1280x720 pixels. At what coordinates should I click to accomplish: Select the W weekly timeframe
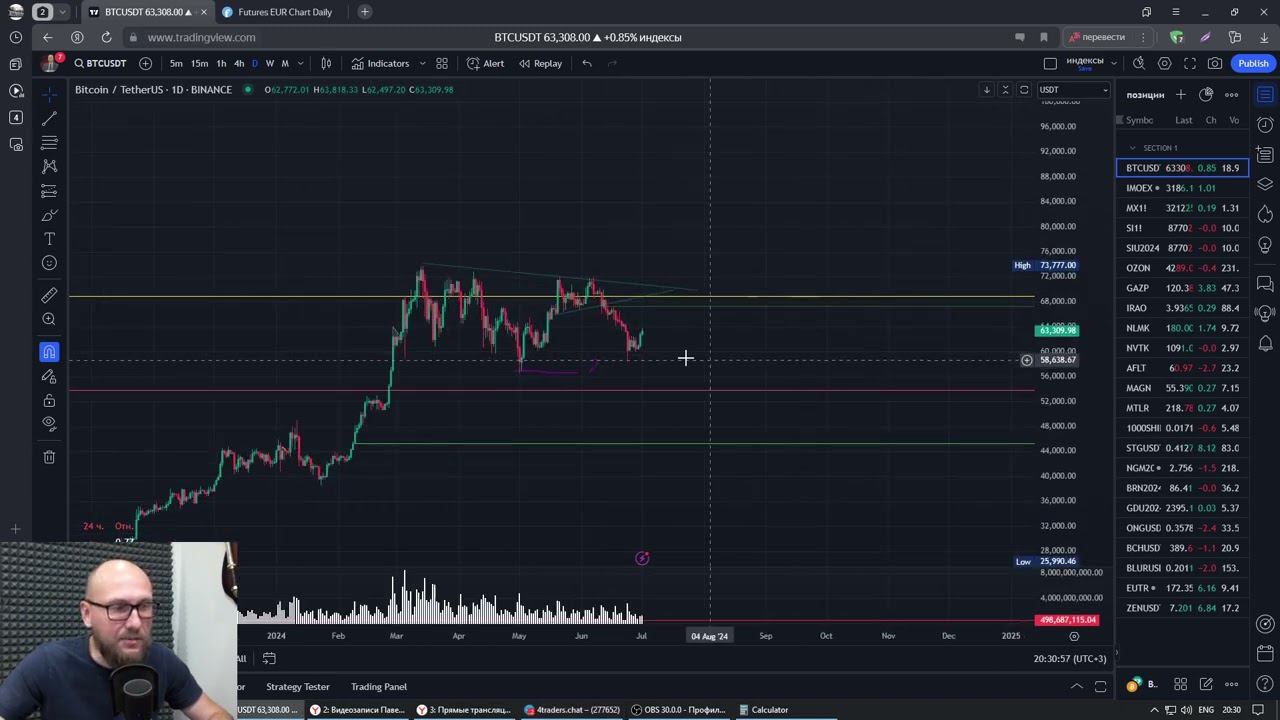(x=269, y=63)
